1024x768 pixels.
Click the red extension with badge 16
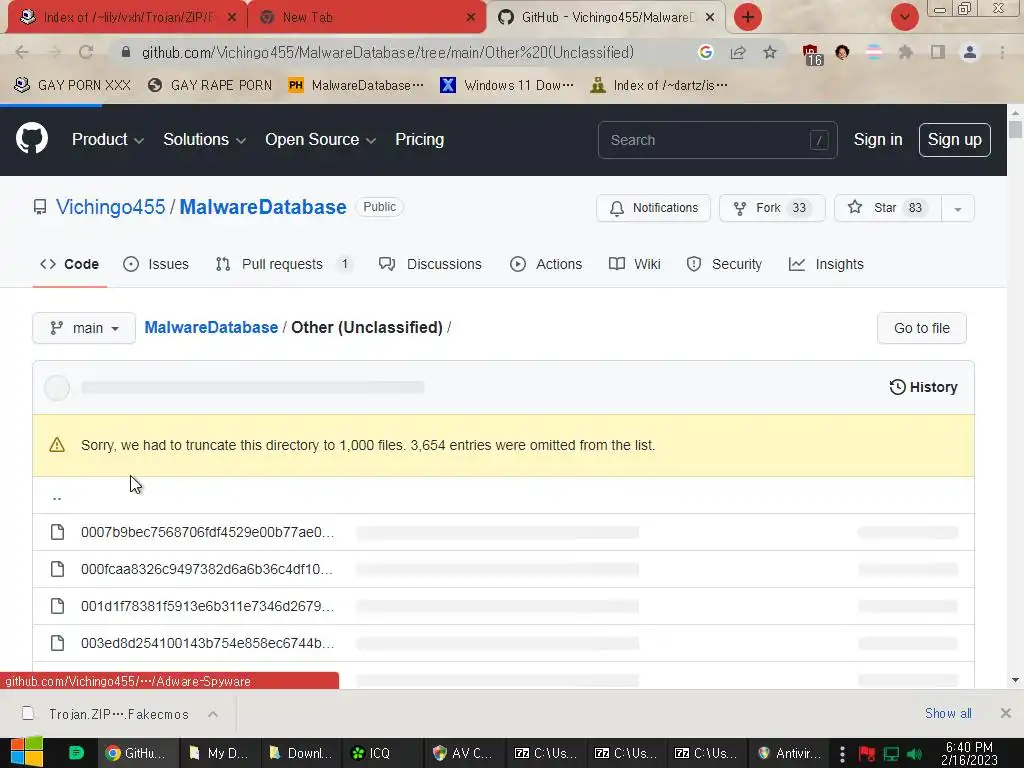pyautogui.click(x=811, y=54)
